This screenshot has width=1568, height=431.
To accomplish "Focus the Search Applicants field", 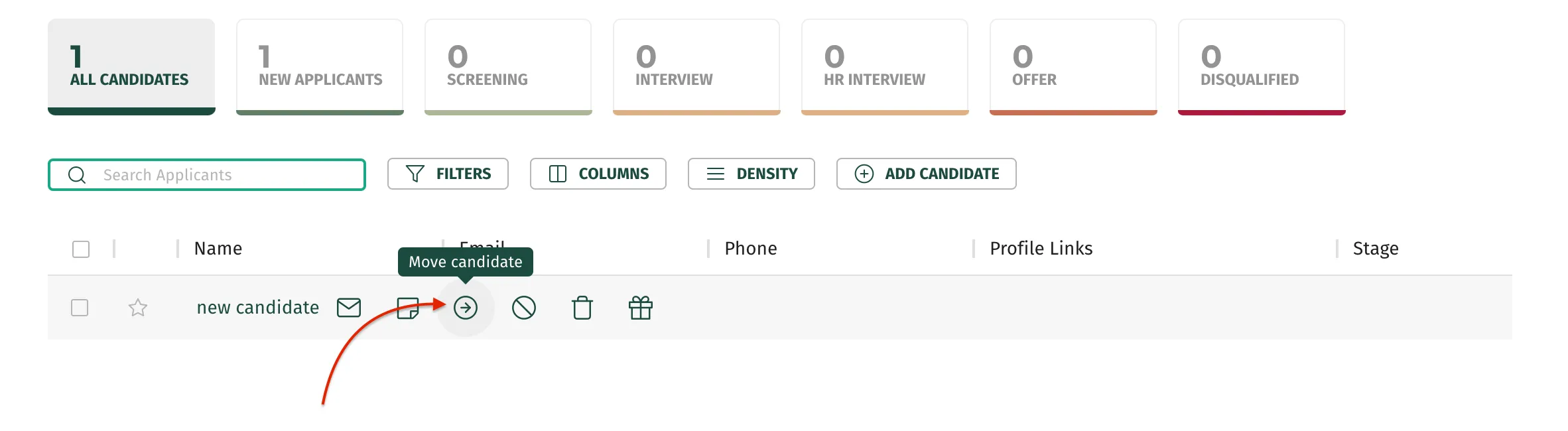I will pos(207,175).
